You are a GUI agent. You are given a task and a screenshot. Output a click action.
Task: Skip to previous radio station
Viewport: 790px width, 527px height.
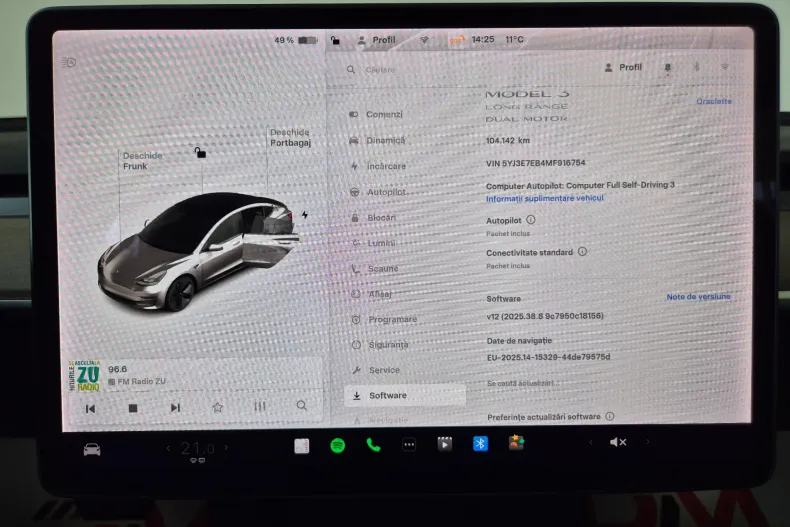pyautogui.click(x=90, y=409)
